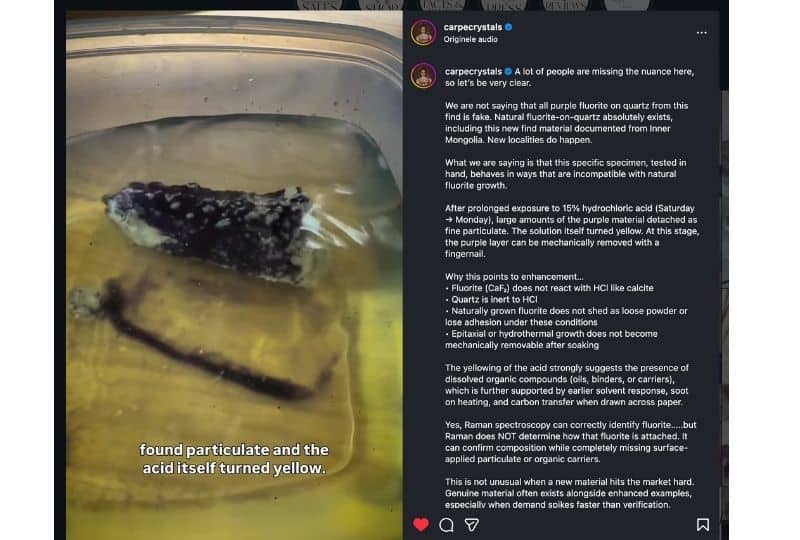
Task: Click the verified badge beside header username
Action: 509,27
